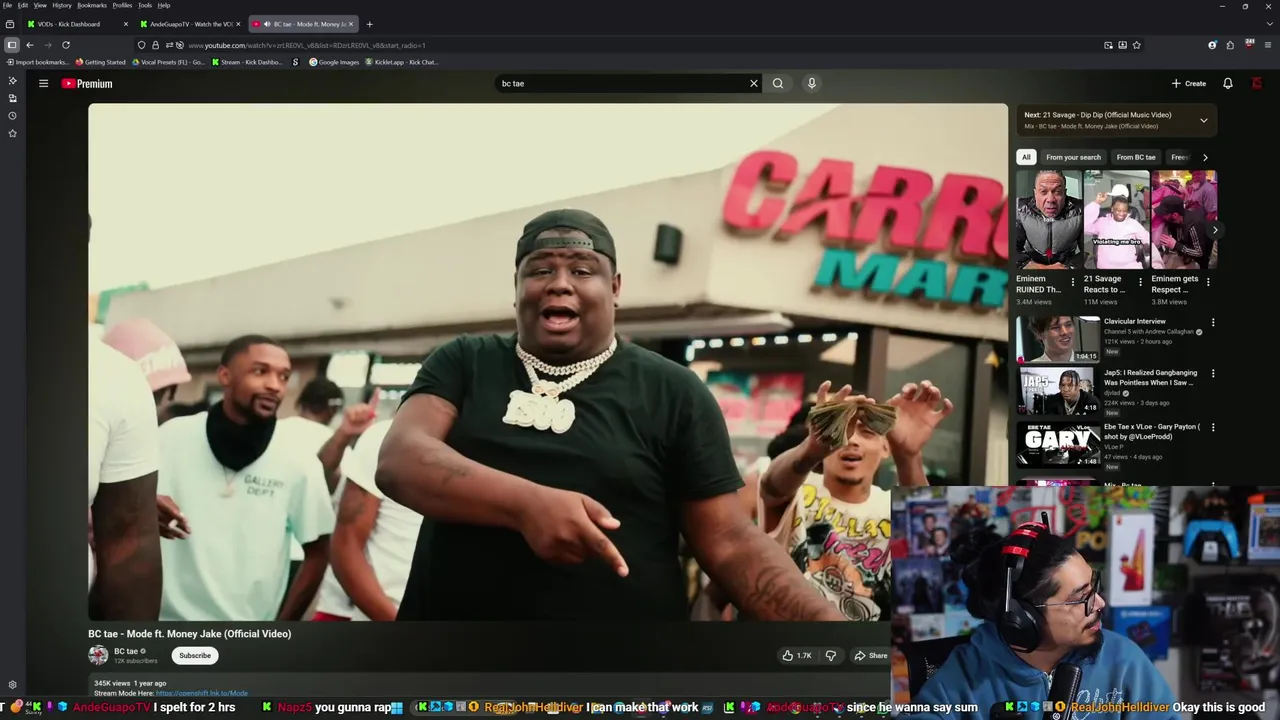The height and width of the screenshot is (720, 1280).
Task: Clear the YouTube search box text
Action: click(754, 83)
